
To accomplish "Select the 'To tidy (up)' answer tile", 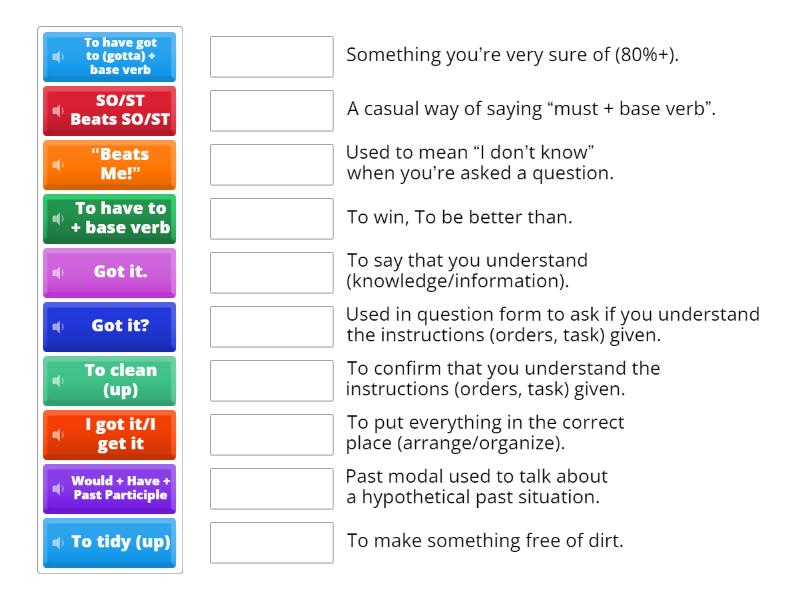I will click(110, 543).
